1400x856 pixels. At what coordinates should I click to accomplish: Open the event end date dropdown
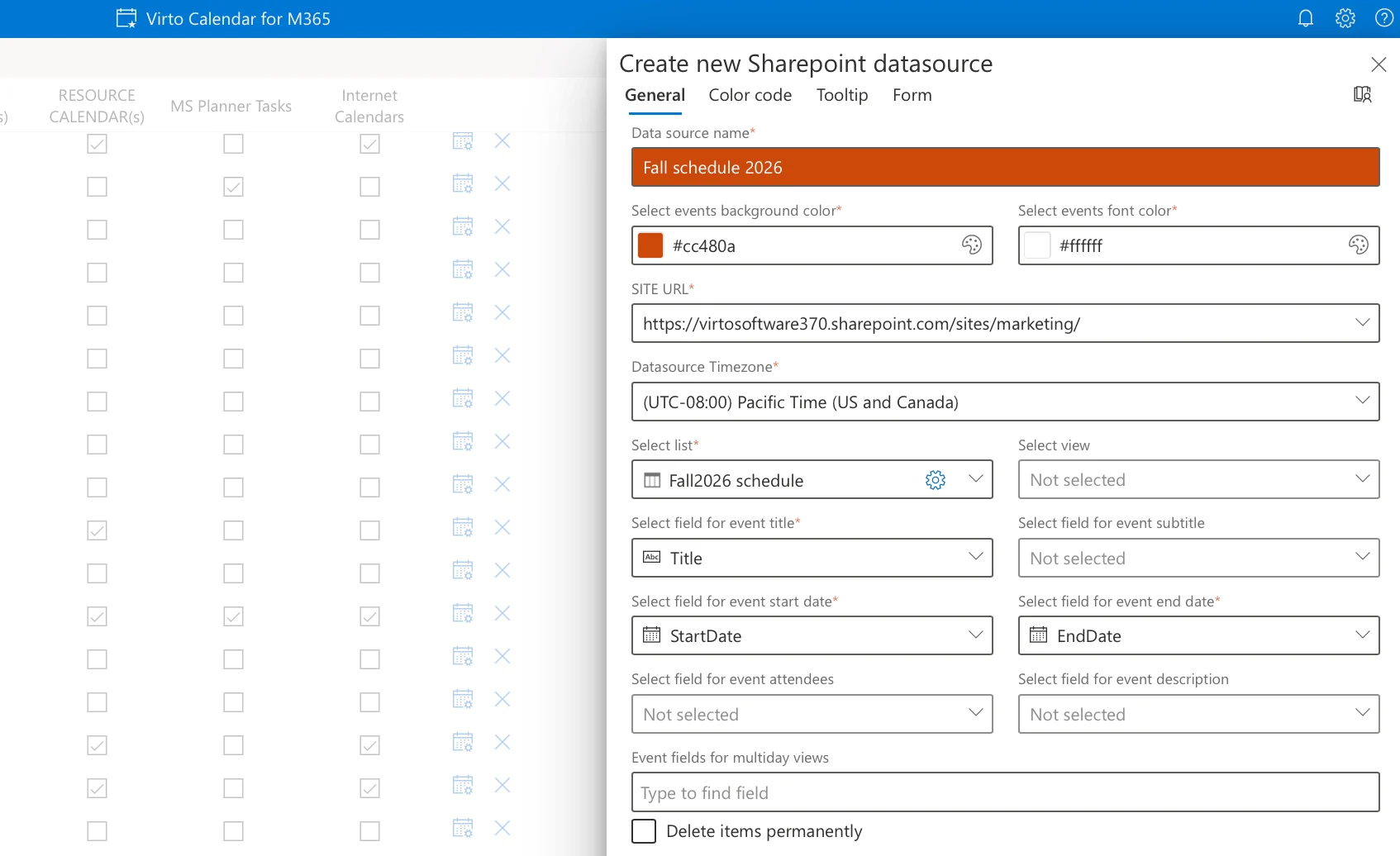1198,635
